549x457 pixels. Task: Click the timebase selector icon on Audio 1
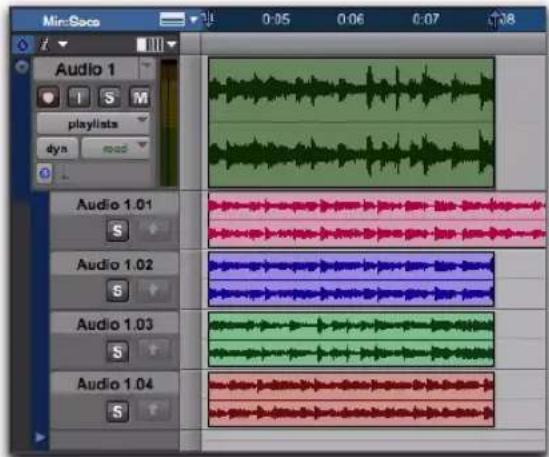[44, 173]
